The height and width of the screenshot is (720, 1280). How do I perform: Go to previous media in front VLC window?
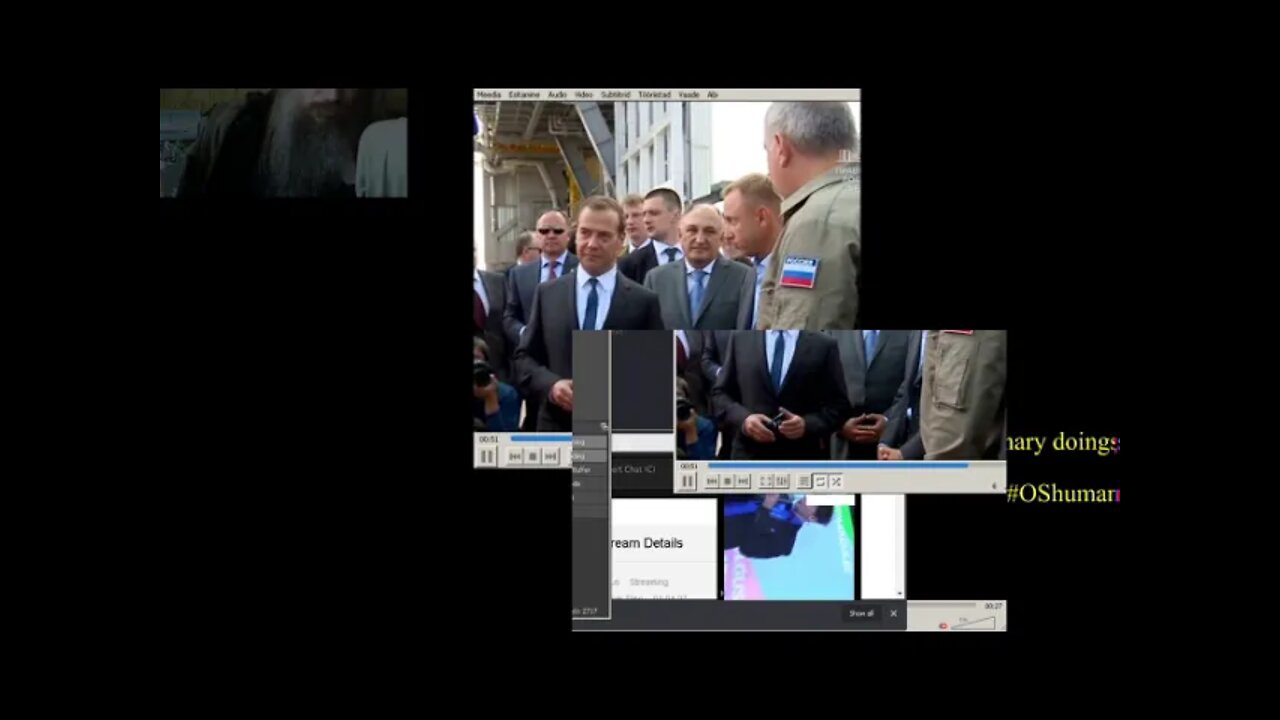coord(712,481)
